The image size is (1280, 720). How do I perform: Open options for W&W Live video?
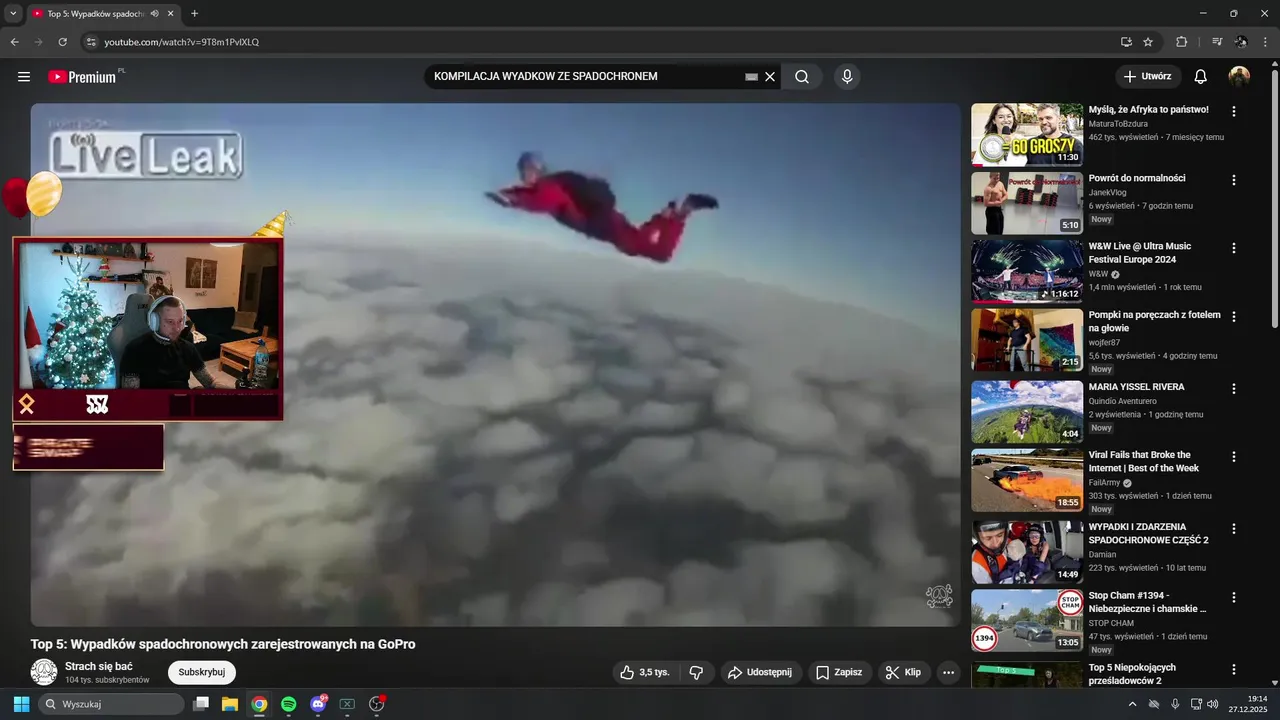[x=1234, y=248]
